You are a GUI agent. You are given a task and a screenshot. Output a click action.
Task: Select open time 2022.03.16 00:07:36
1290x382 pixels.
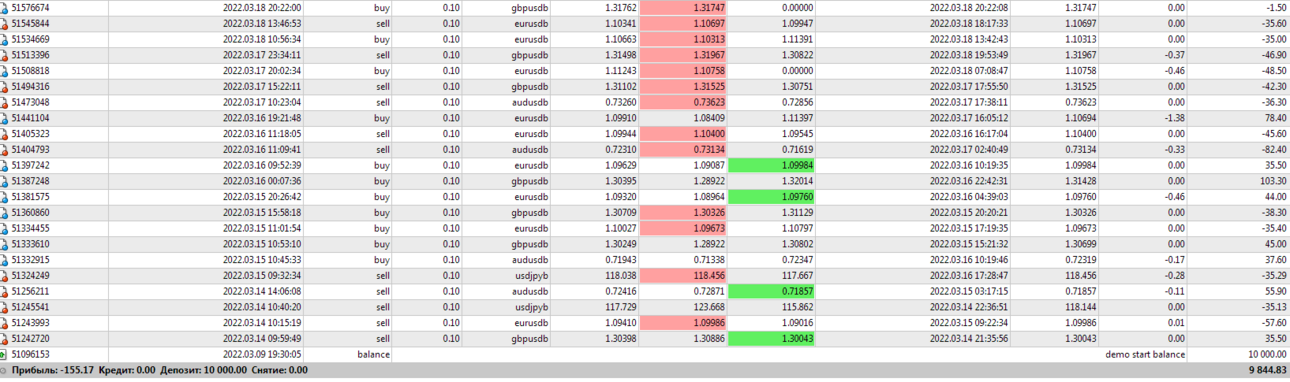tap(262, 181)
